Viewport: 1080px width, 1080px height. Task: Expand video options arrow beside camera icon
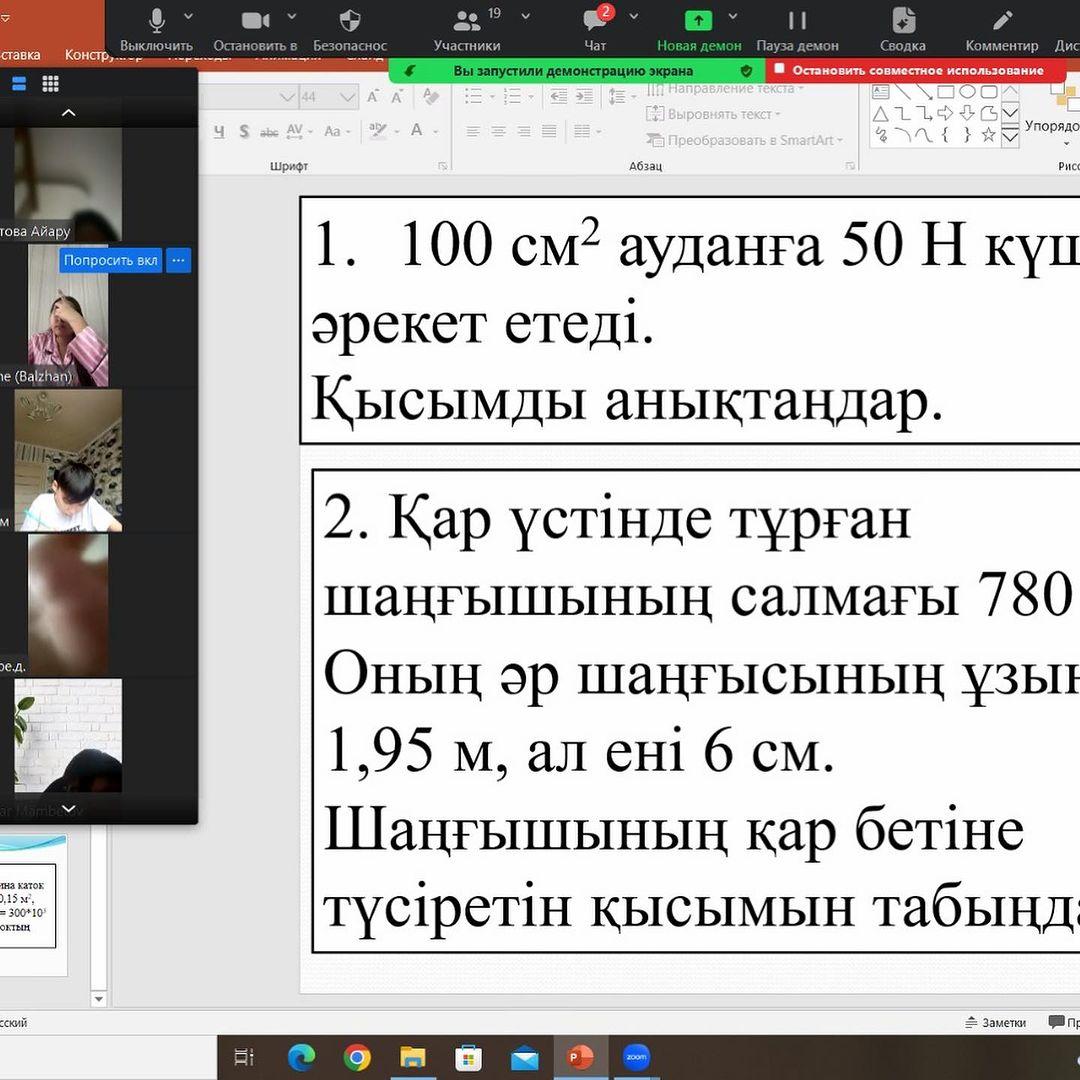click(x=291, y=16)
